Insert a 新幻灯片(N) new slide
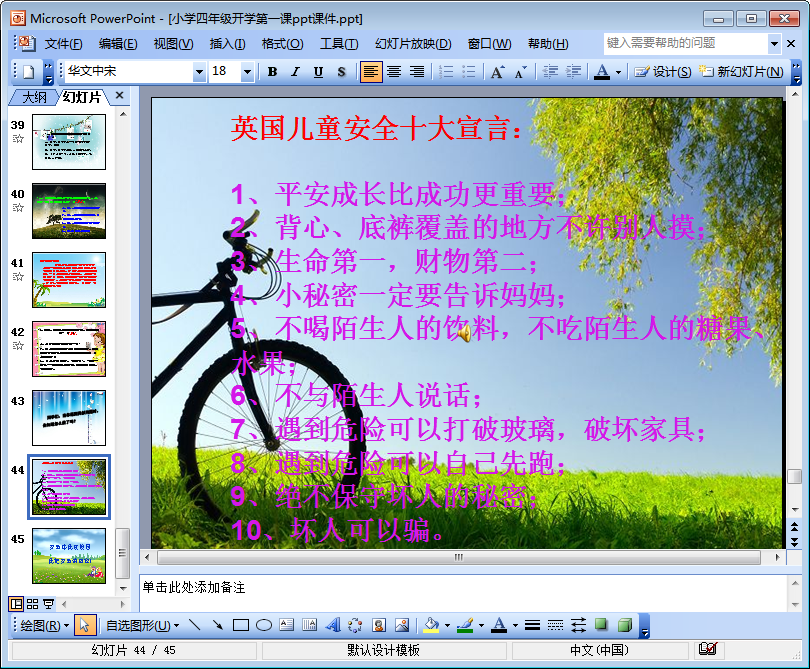 tap(741, 72)
